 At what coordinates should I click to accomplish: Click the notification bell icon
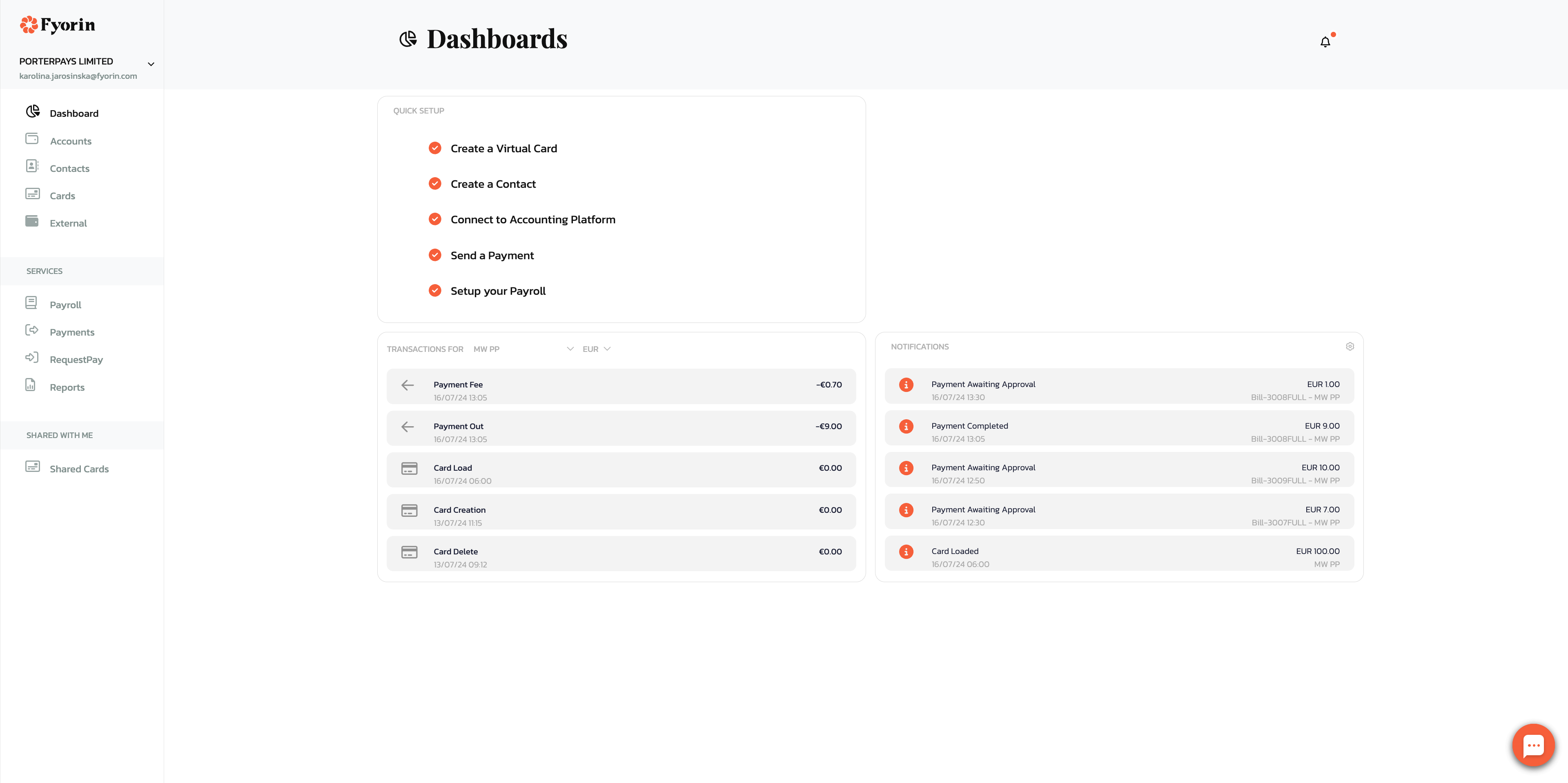(1326, 42)
